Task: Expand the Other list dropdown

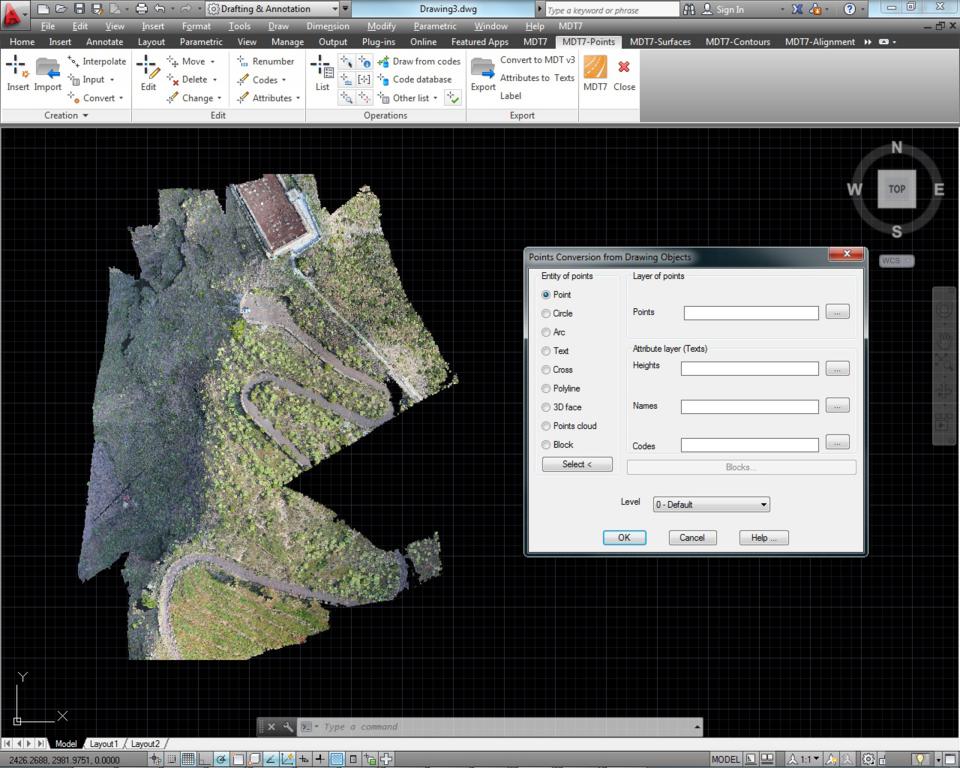Action: click(435, 98)
